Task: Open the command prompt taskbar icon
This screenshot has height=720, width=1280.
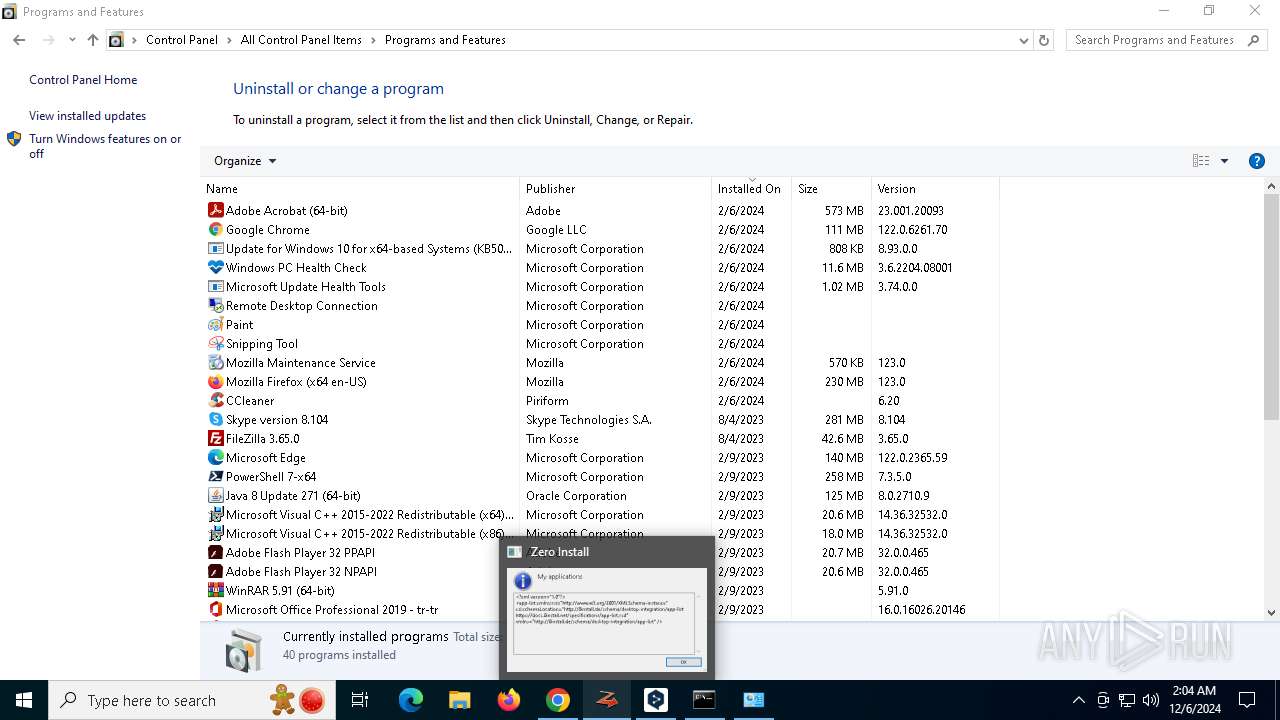Action: pos(705,700)
